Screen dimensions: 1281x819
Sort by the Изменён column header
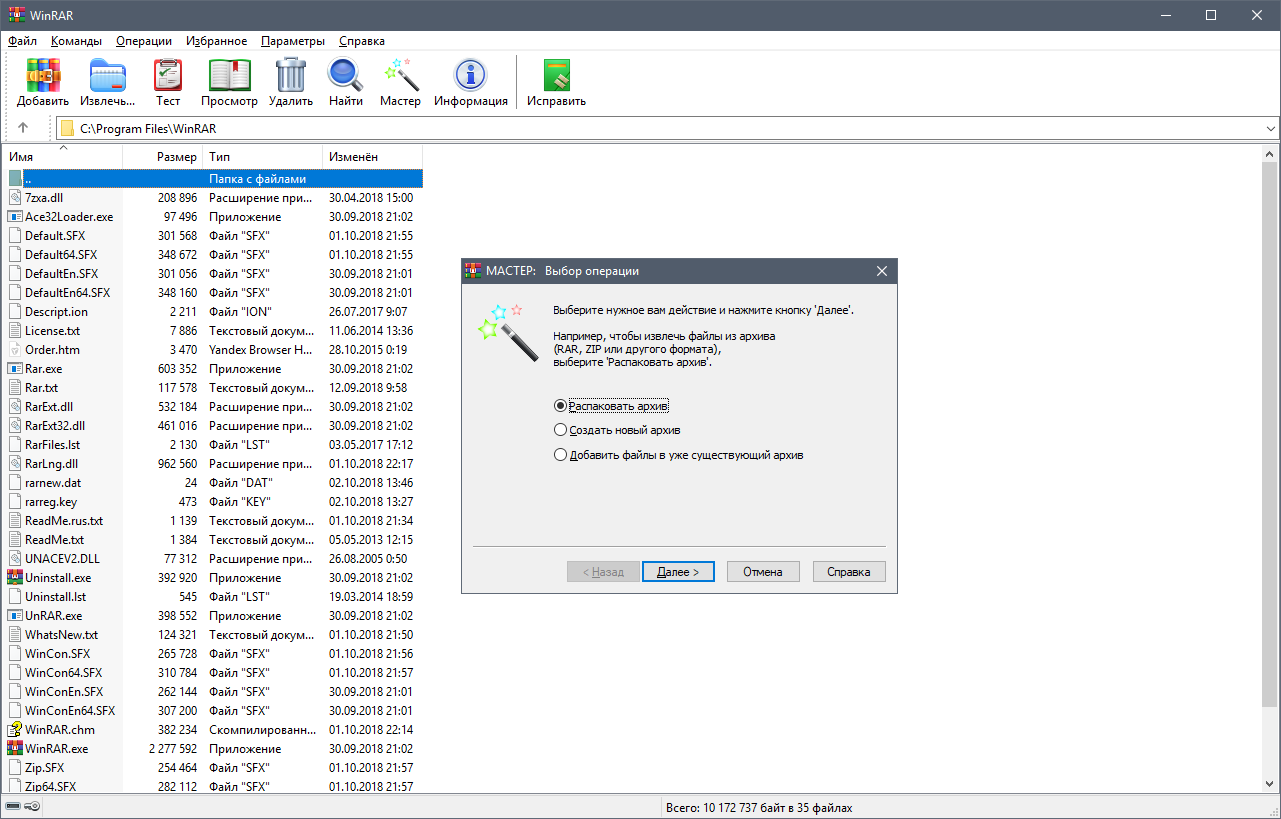(373, 157)
